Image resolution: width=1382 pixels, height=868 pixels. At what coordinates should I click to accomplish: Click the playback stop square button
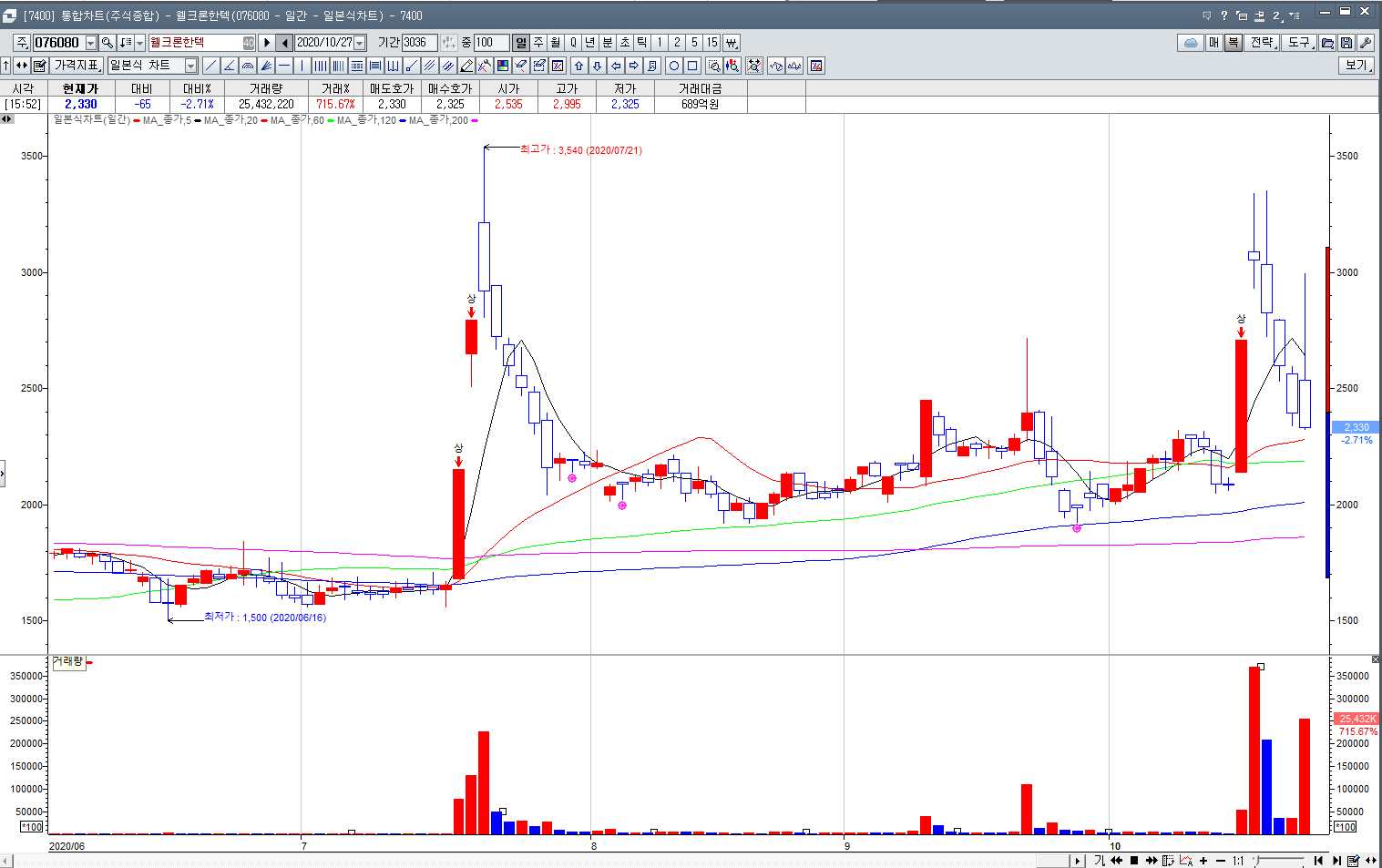click(1134, 861)
